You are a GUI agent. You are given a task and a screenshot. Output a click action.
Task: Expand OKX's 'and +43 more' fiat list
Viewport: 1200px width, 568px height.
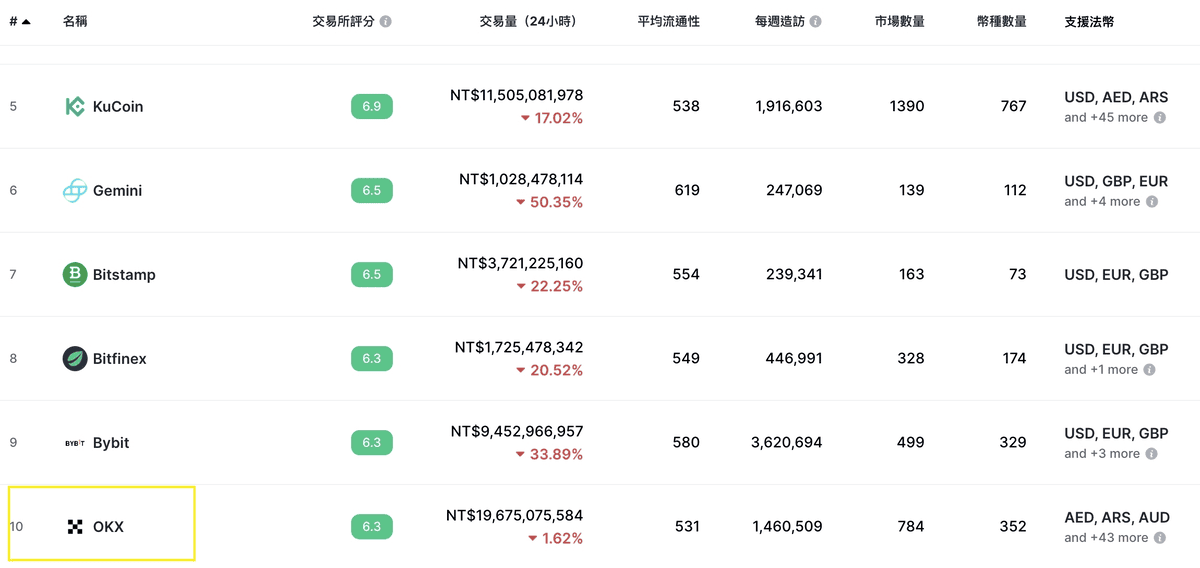click(1106, 537)
